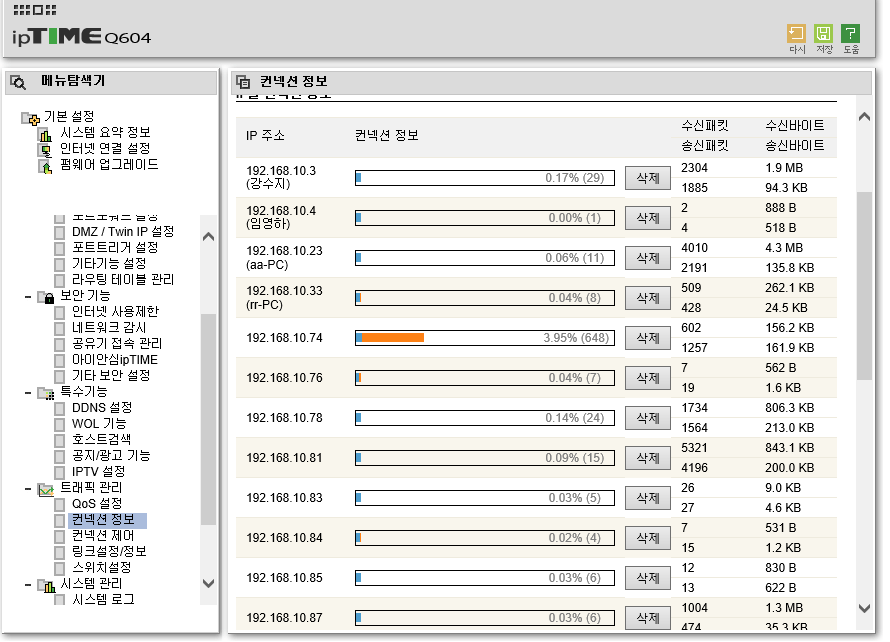The height and width of the screenshot is (642, 890).
Task: Open WOL 기능 menu item
Action: (x=99, y=423)
